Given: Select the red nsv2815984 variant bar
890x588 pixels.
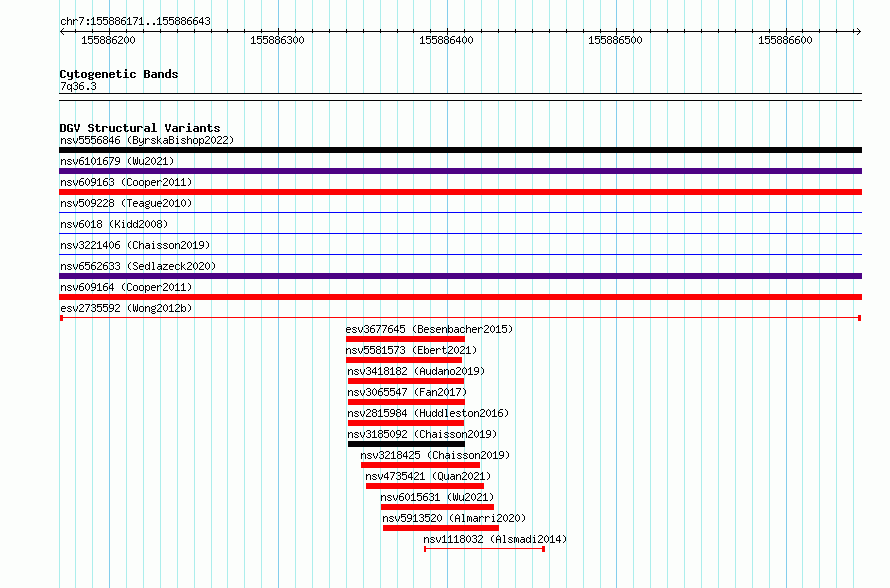Looking at the screenshot, I should [406, 423].
